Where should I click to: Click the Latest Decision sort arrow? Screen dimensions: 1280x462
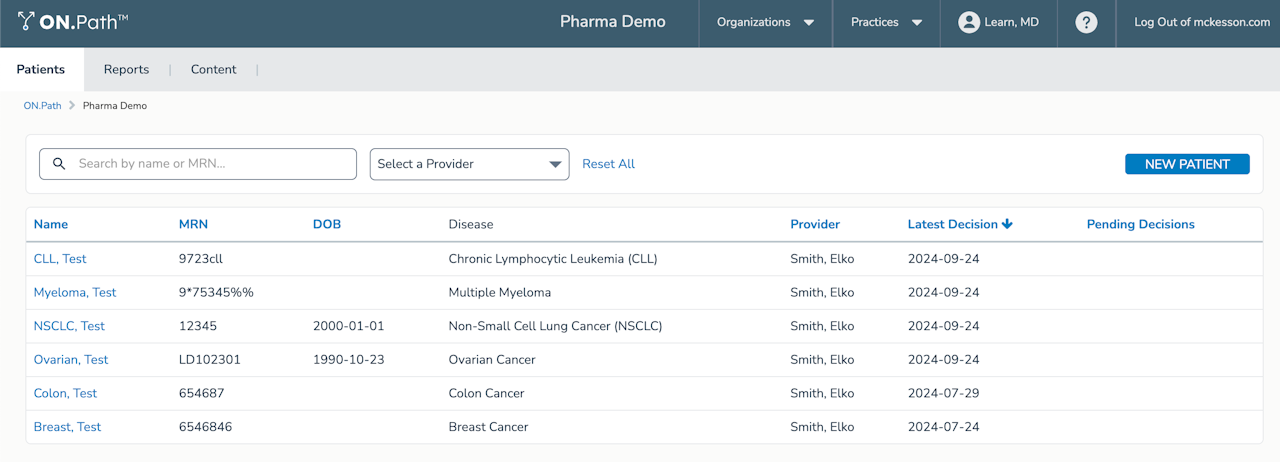click(x=1007, y=224)
